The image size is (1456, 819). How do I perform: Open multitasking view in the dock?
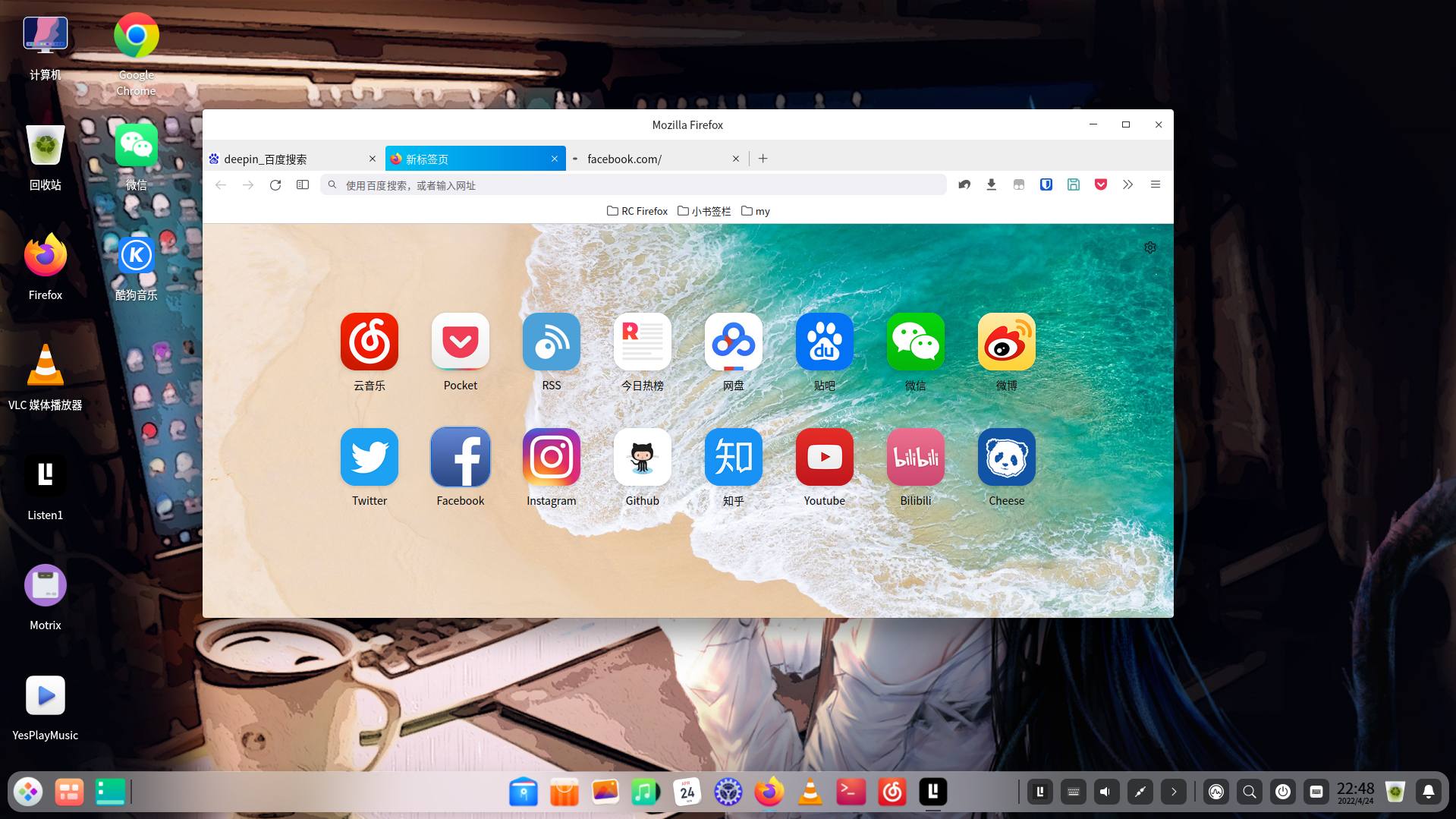click(x=69, y=792)
